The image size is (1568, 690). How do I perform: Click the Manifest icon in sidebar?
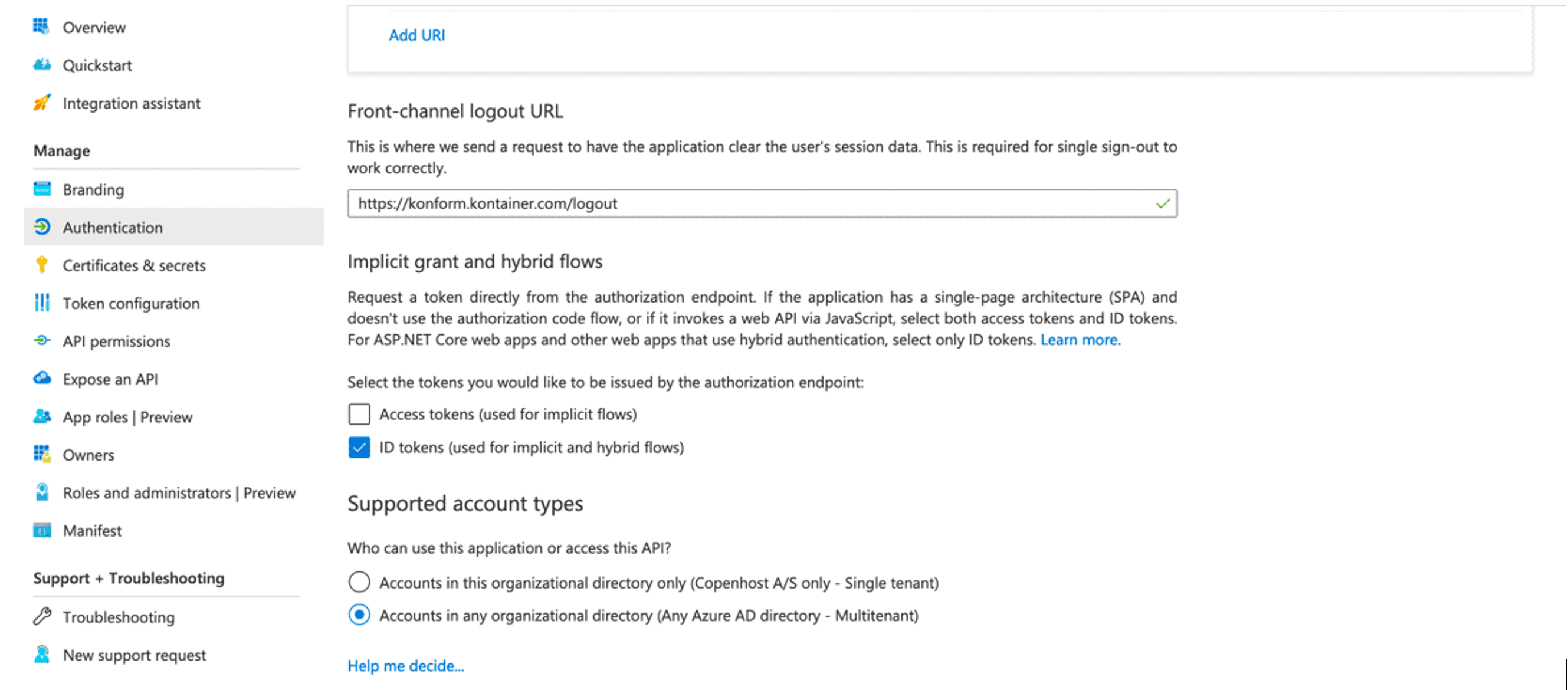(x=41, y=530)
